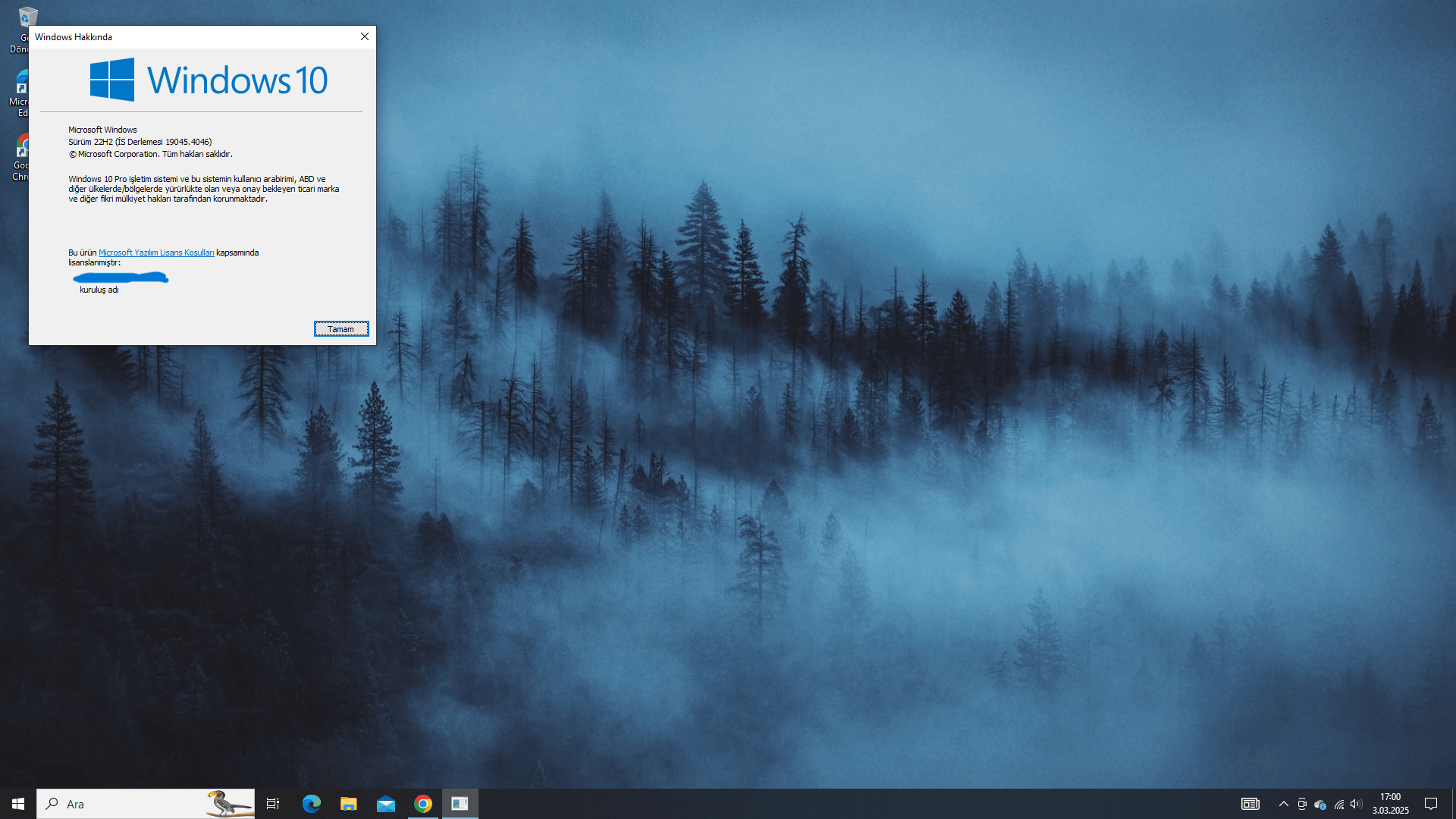This screenshot has width=1456, height=819.
Task: Open the Windows Start menu
Action: (x=18, y=804)
